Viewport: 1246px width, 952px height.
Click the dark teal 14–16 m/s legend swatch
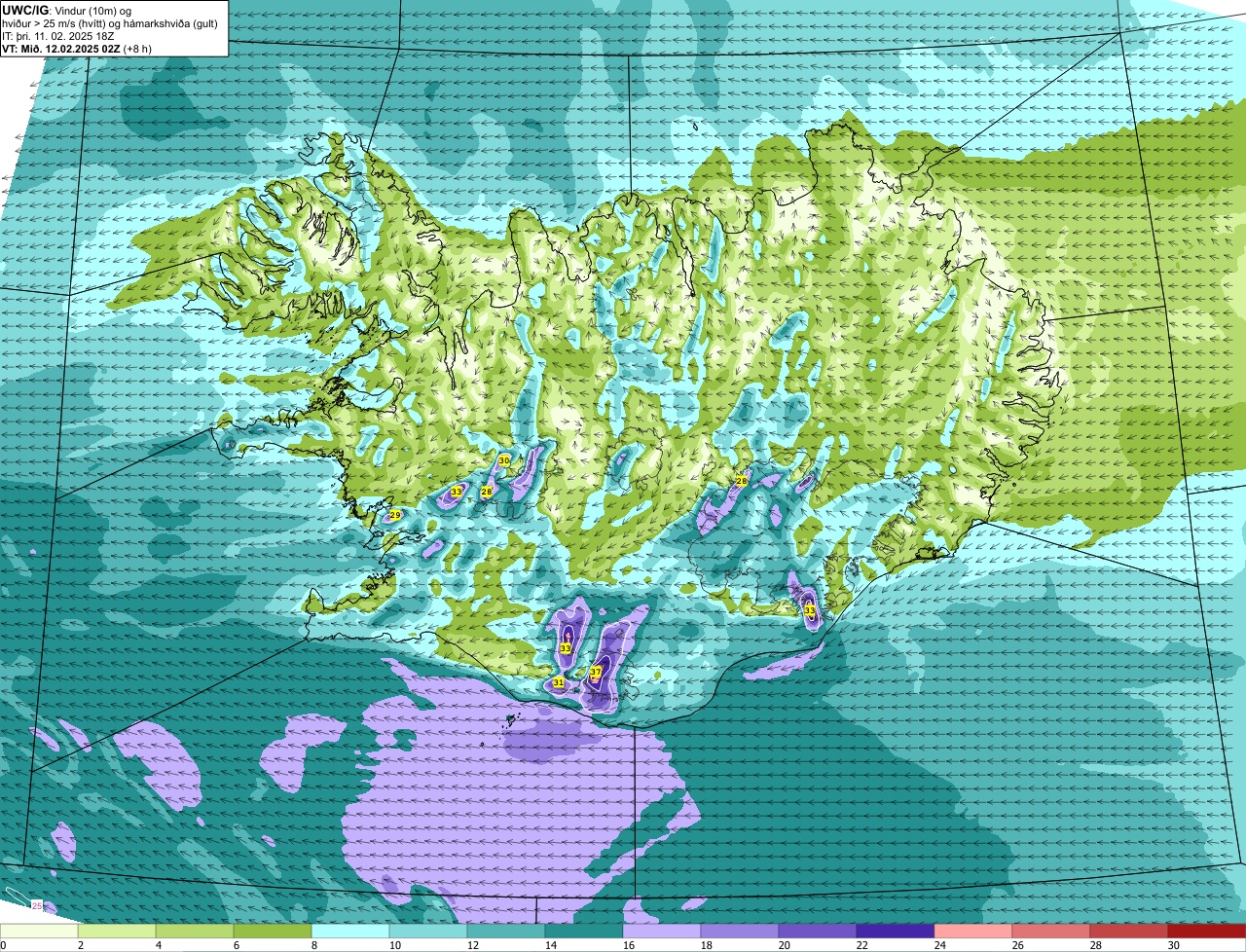584,932
